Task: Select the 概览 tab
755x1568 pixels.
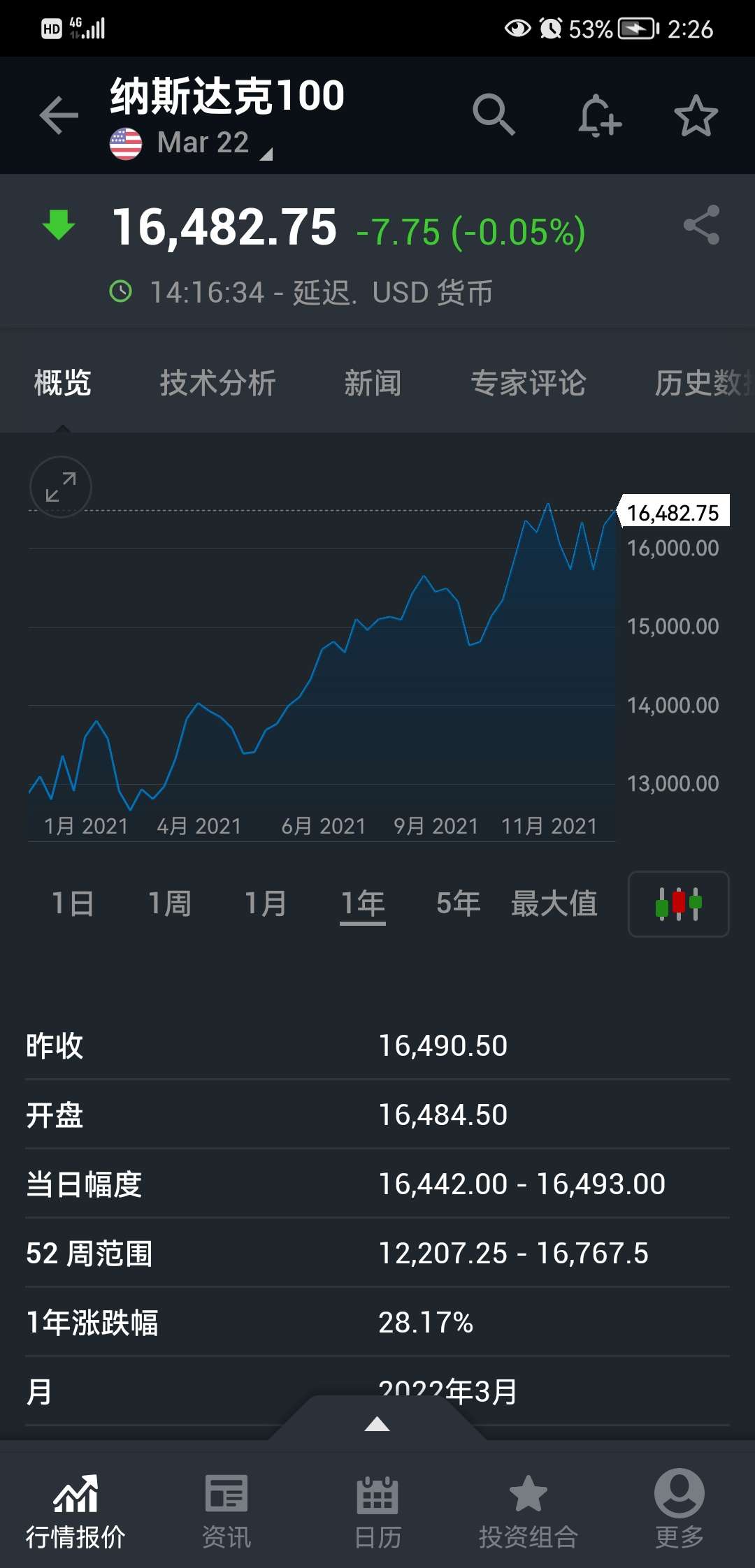Action: click(x=63, y=383)
